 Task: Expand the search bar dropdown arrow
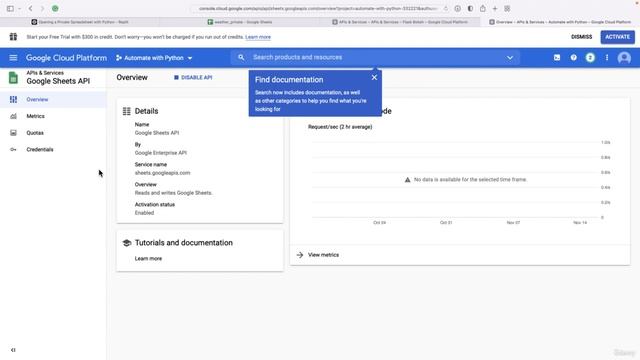click(510, 58)
